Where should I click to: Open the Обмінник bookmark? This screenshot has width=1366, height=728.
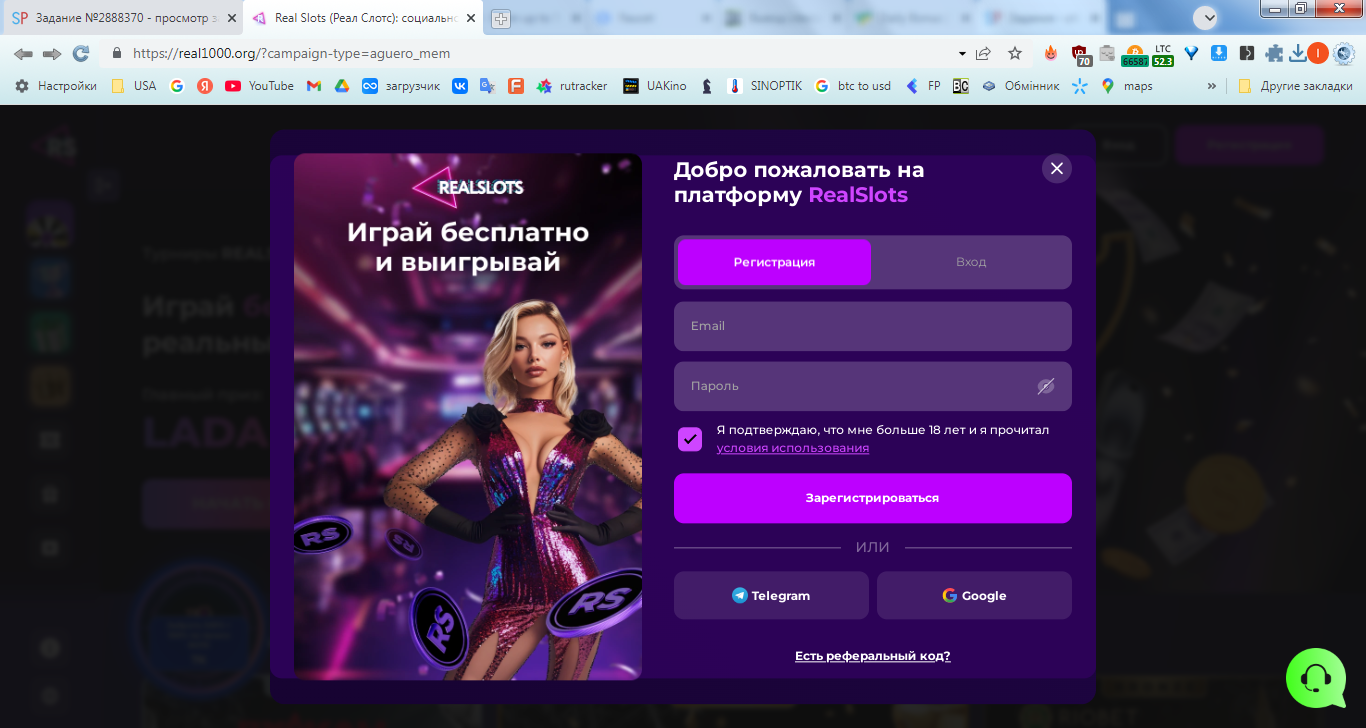point(1020,86)
